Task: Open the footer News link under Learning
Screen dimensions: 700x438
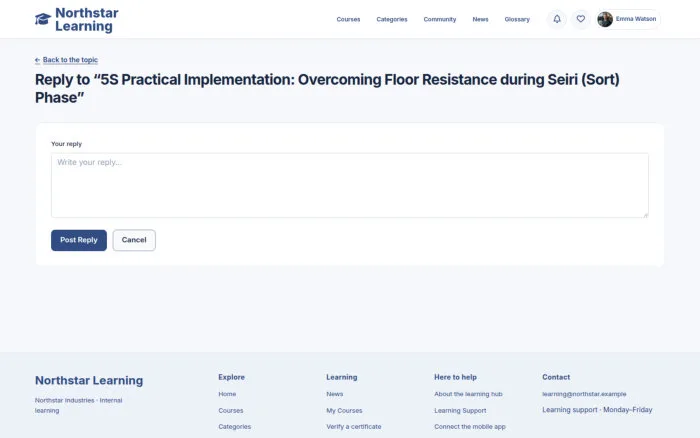Action: [x=335, y=394]
